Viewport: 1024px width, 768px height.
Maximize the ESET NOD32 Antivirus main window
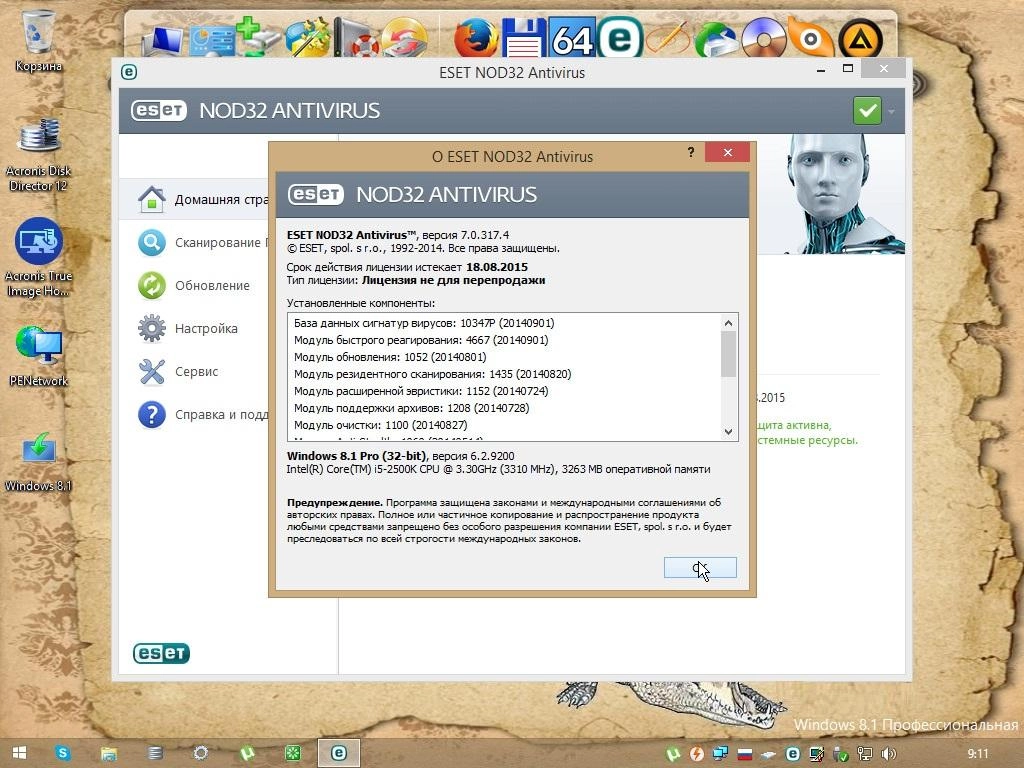pyautogui.click(x=848, y=69)
